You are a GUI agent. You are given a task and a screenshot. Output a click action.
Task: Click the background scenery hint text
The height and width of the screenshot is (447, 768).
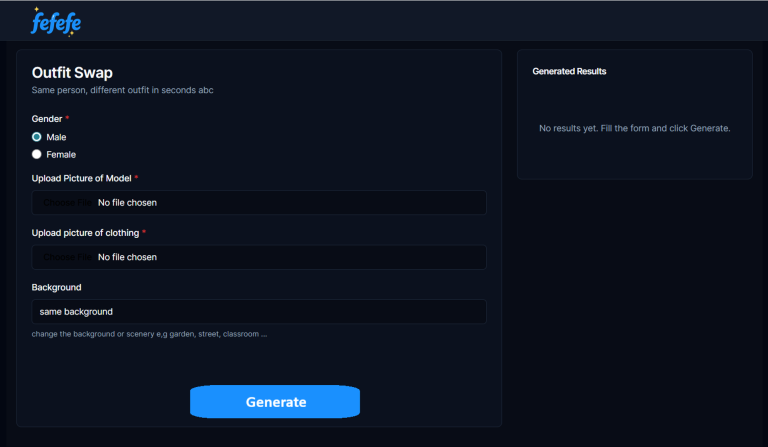[x=149, y=334]
